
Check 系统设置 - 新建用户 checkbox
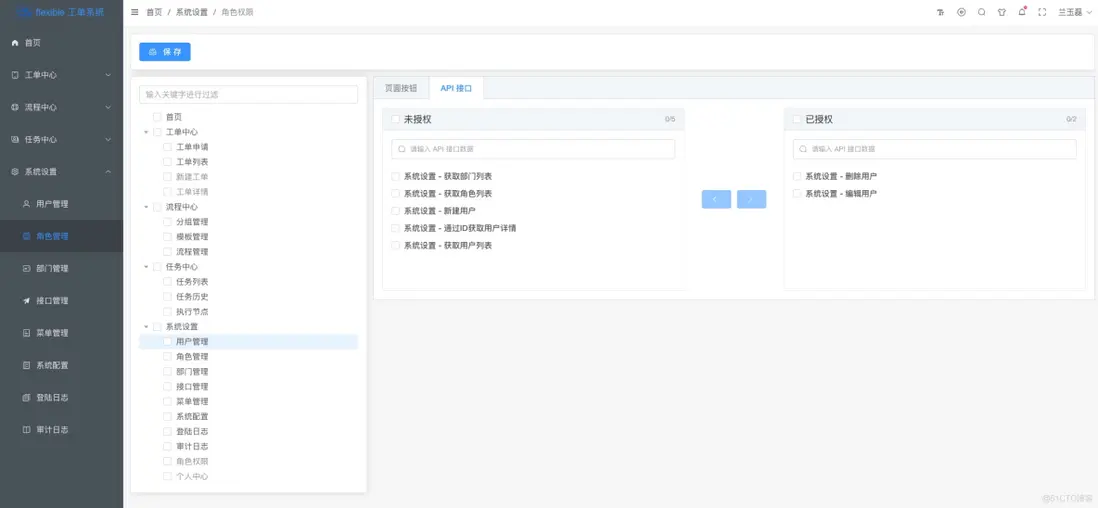point(396,211)
